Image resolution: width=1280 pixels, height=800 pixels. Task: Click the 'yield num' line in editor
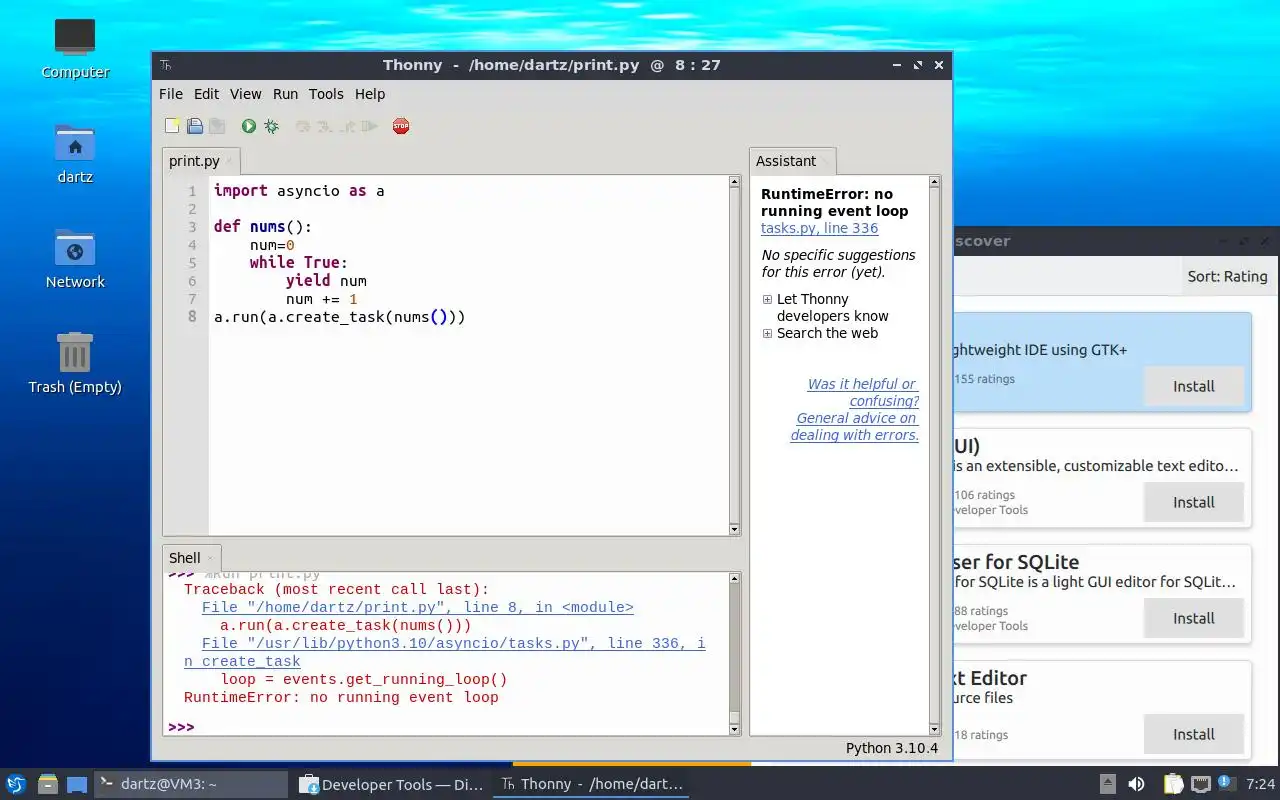click(x=326, y=281)
